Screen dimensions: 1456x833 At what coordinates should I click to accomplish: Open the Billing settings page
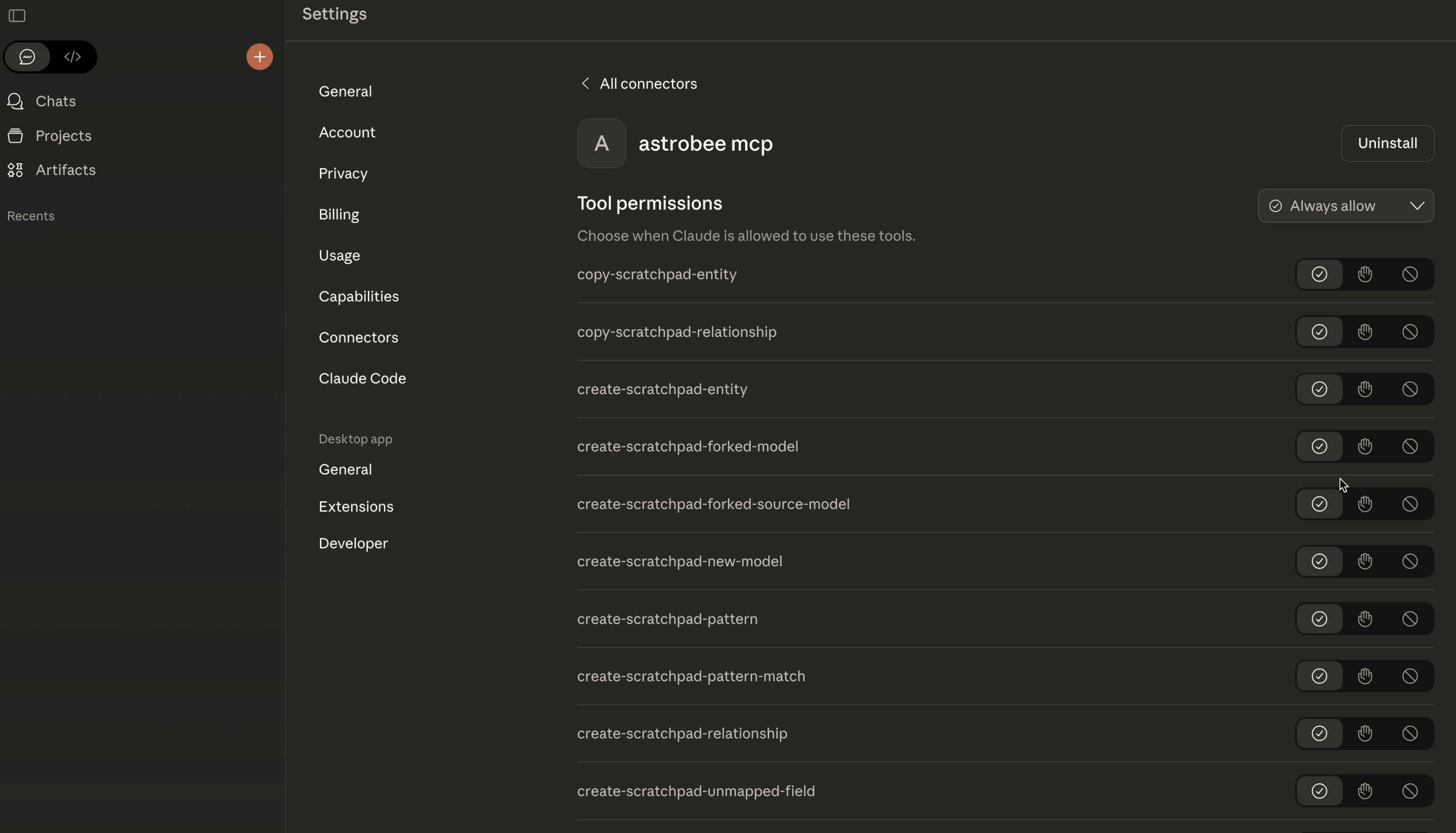click(x=339, y=214)
